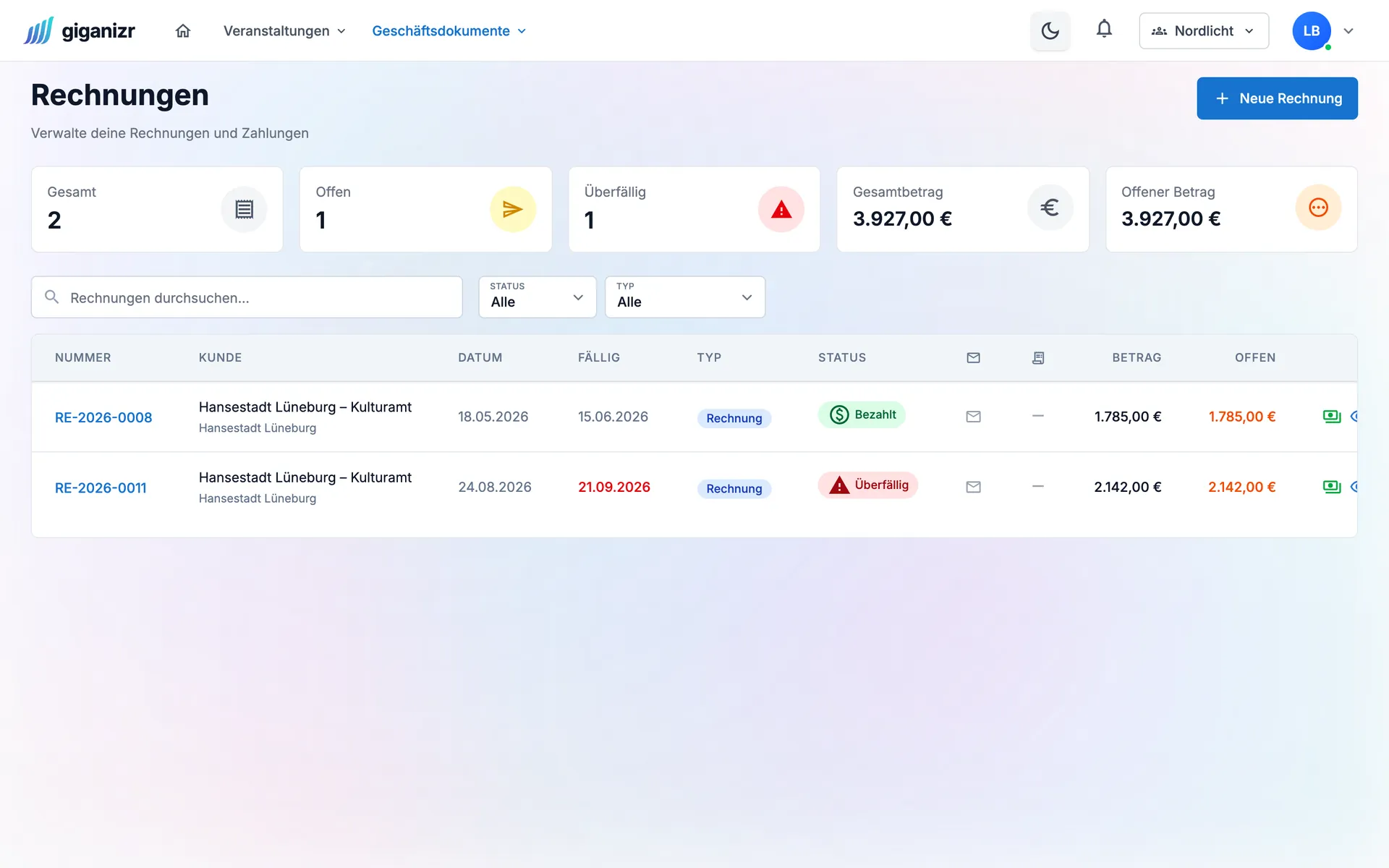The height and width of the screenshot is (868, 1389).
Task: Open the LB user avatar menu
Action: tap(1311, 31)
